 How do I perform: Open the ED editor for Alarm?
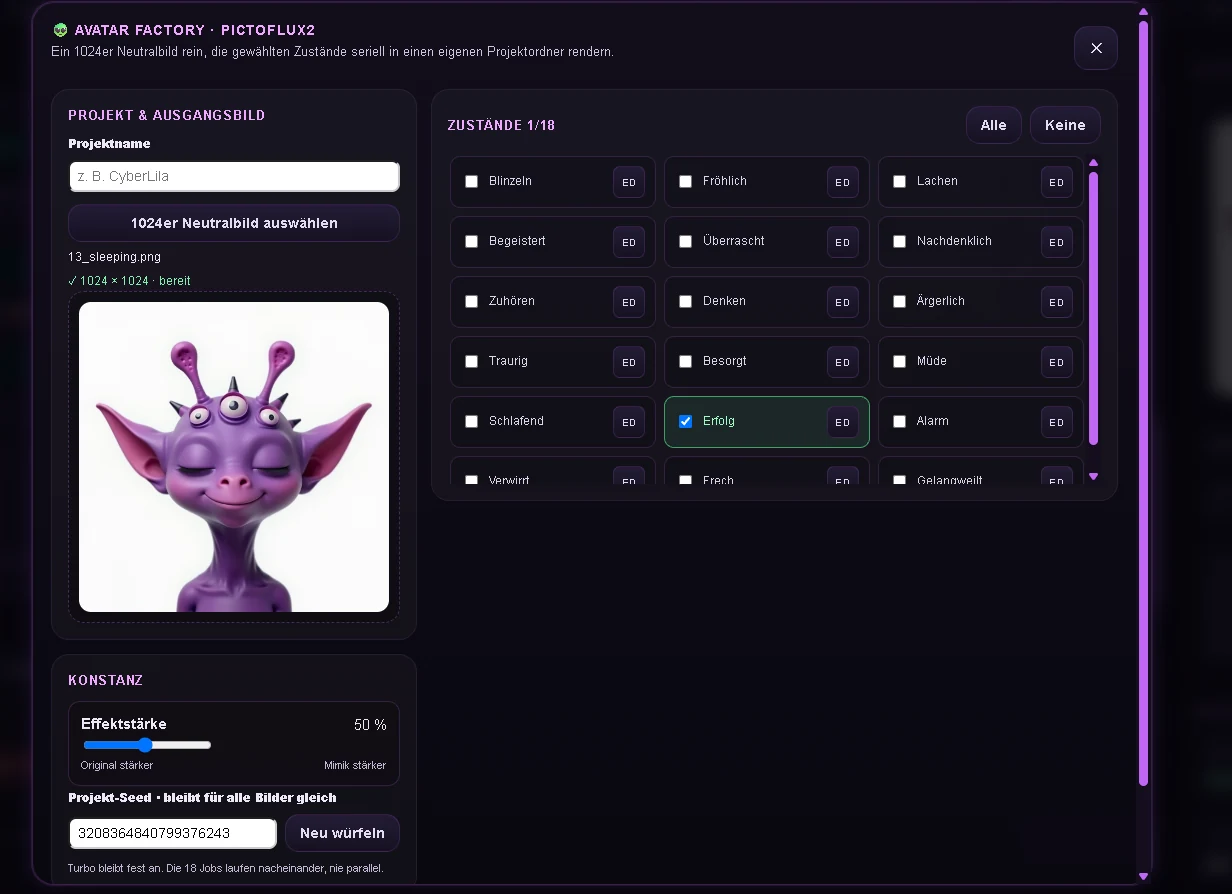1057,422
